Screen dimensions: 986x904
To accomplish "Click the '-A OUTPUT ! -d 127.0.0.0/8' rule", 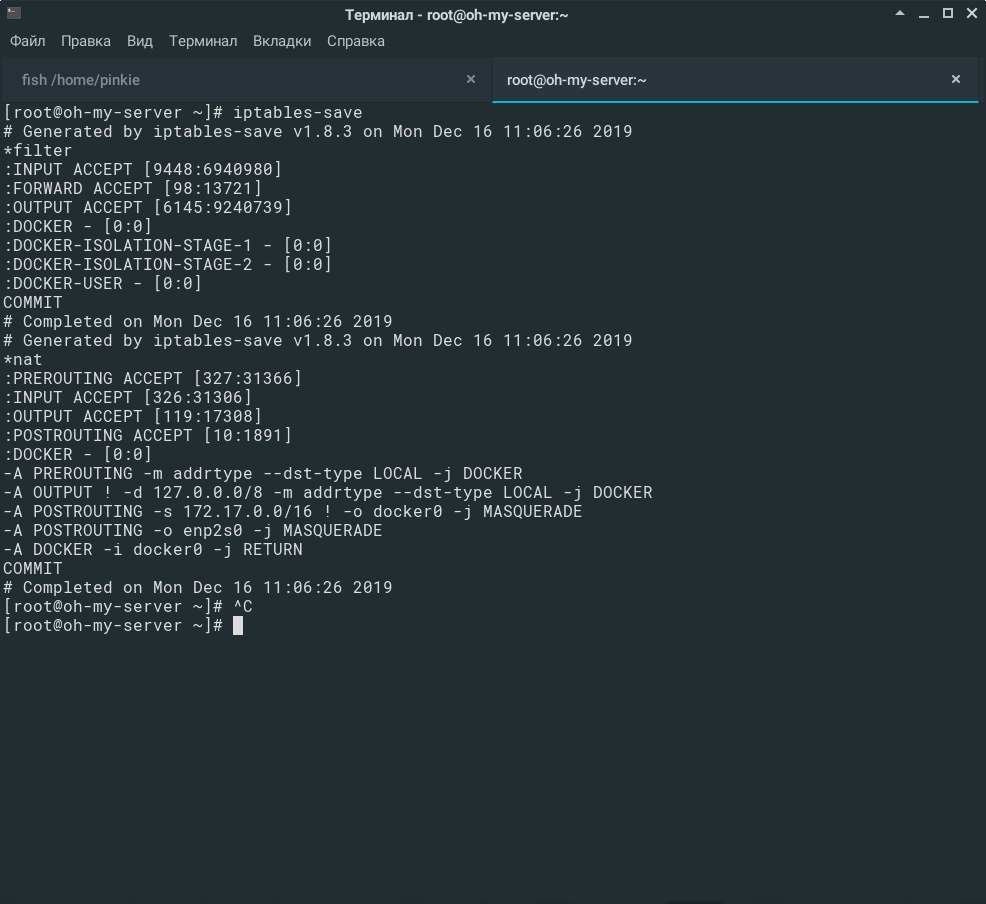I will point(328,492).
